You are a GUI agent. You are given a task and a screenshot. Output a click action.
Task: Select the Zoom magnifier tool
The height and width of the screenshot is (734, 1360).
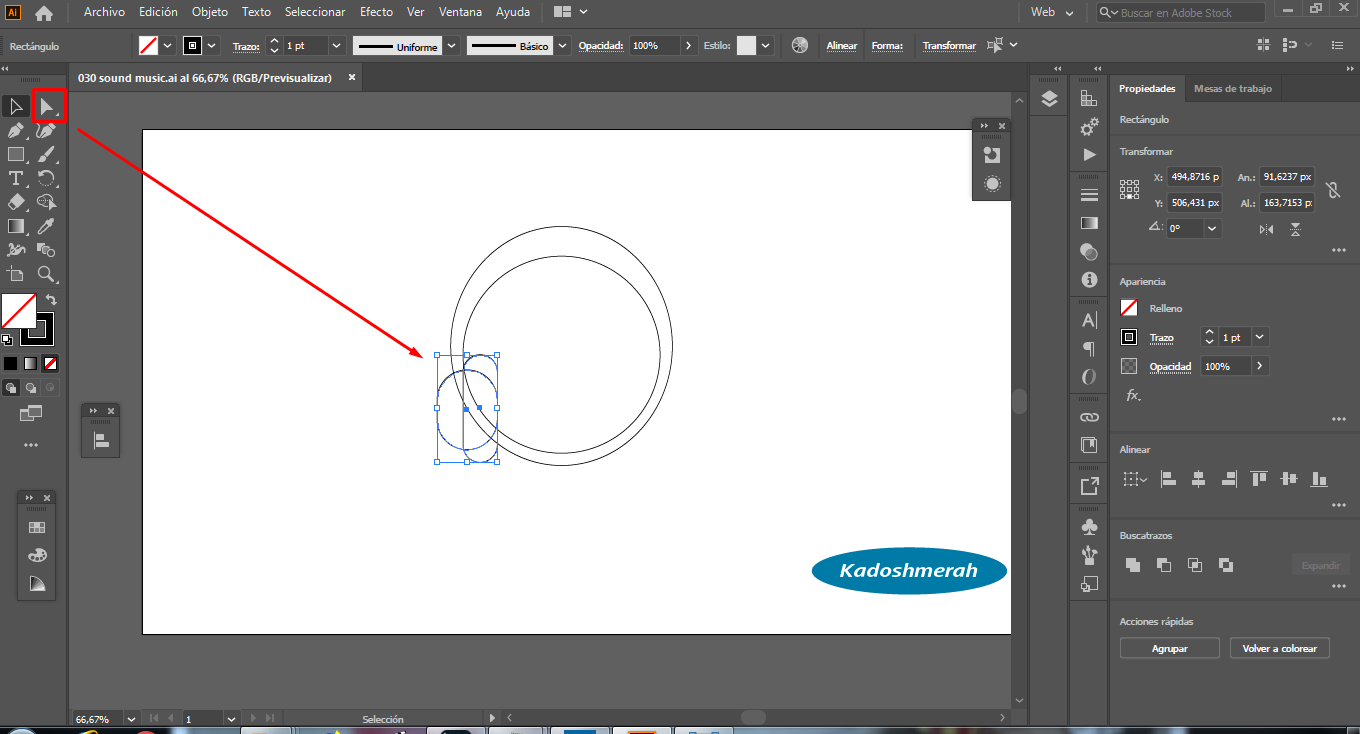click(x=47, y=274)
